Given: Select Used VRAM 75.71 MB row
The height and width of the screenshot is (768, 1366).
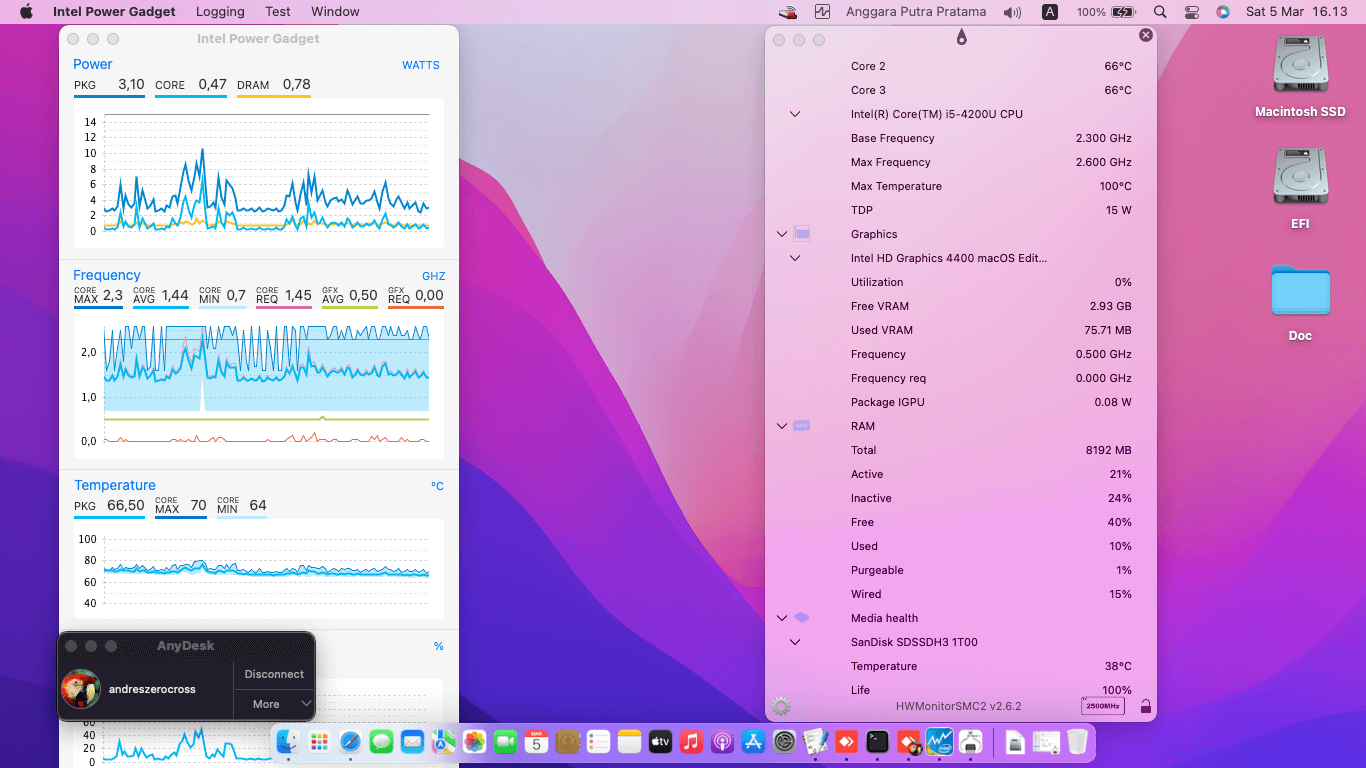Looking at the screenshot, I should click(x=961, y=330).
